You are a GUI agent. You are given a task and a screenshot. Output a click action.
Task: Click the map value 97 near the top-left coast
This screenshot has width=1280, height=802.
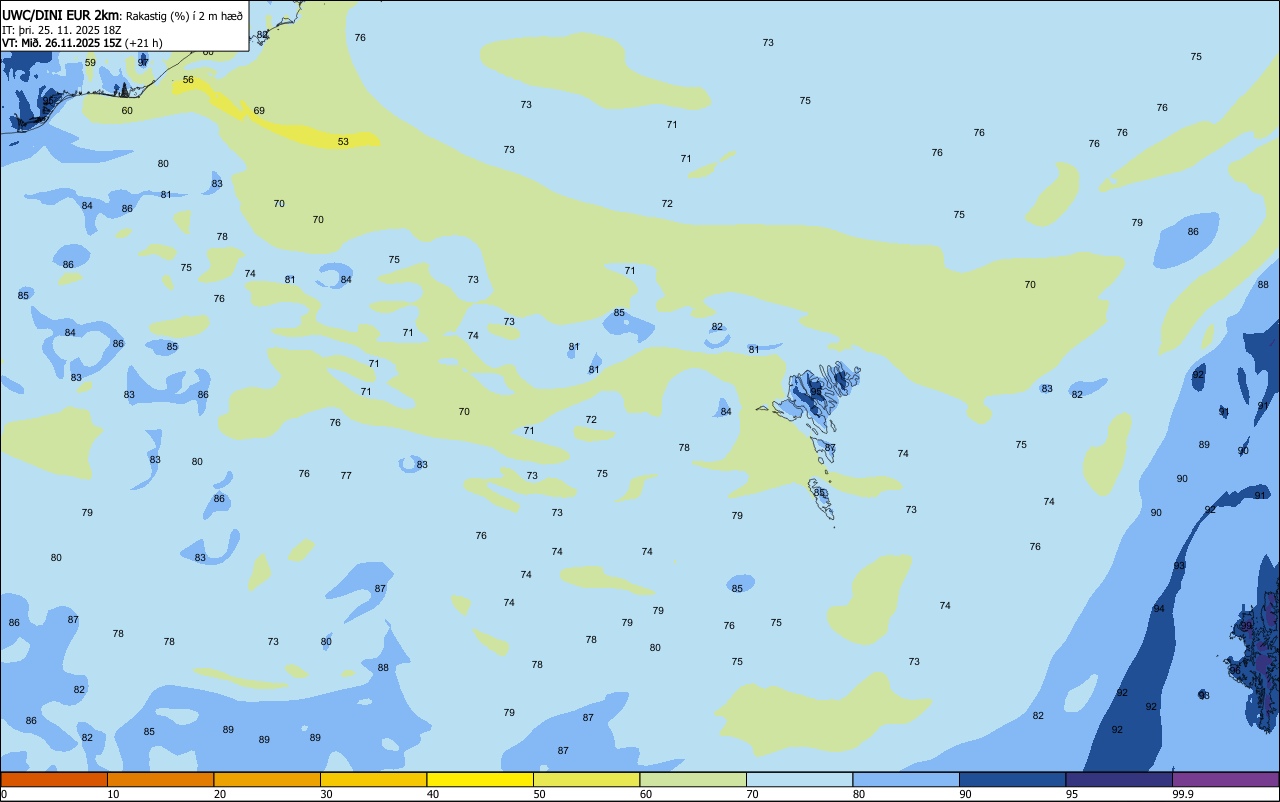(x=143, y=63)
